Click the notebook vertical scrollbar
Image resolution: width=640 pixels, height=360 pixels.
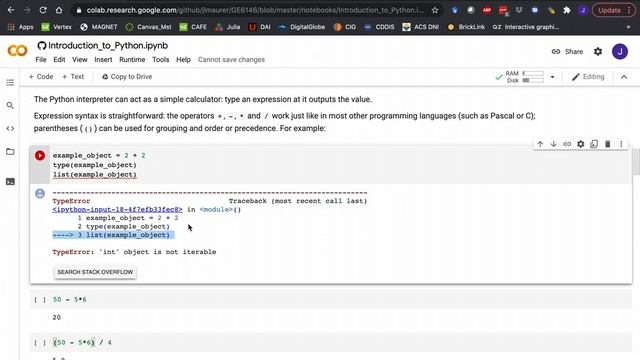click(636, 162)
